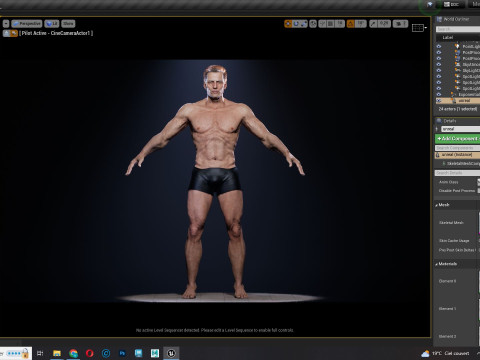Click the 'Skin Cache Usage' property label

[454, 240]
